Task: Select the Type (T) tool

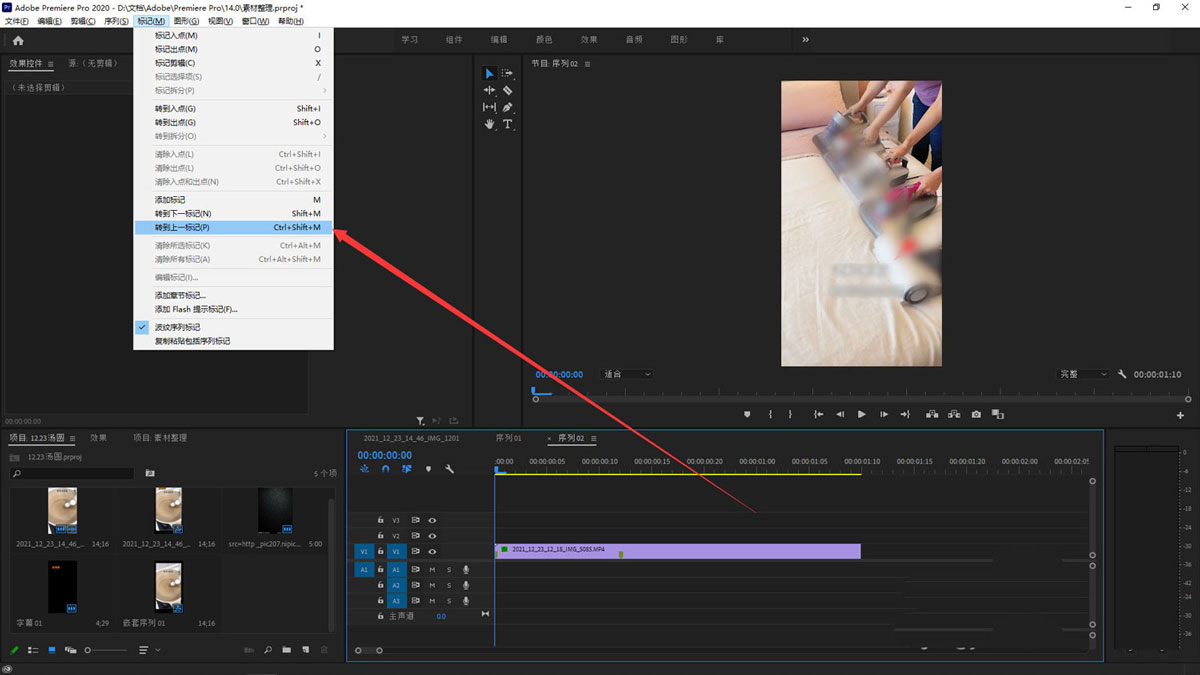Action: click(508, 124)
